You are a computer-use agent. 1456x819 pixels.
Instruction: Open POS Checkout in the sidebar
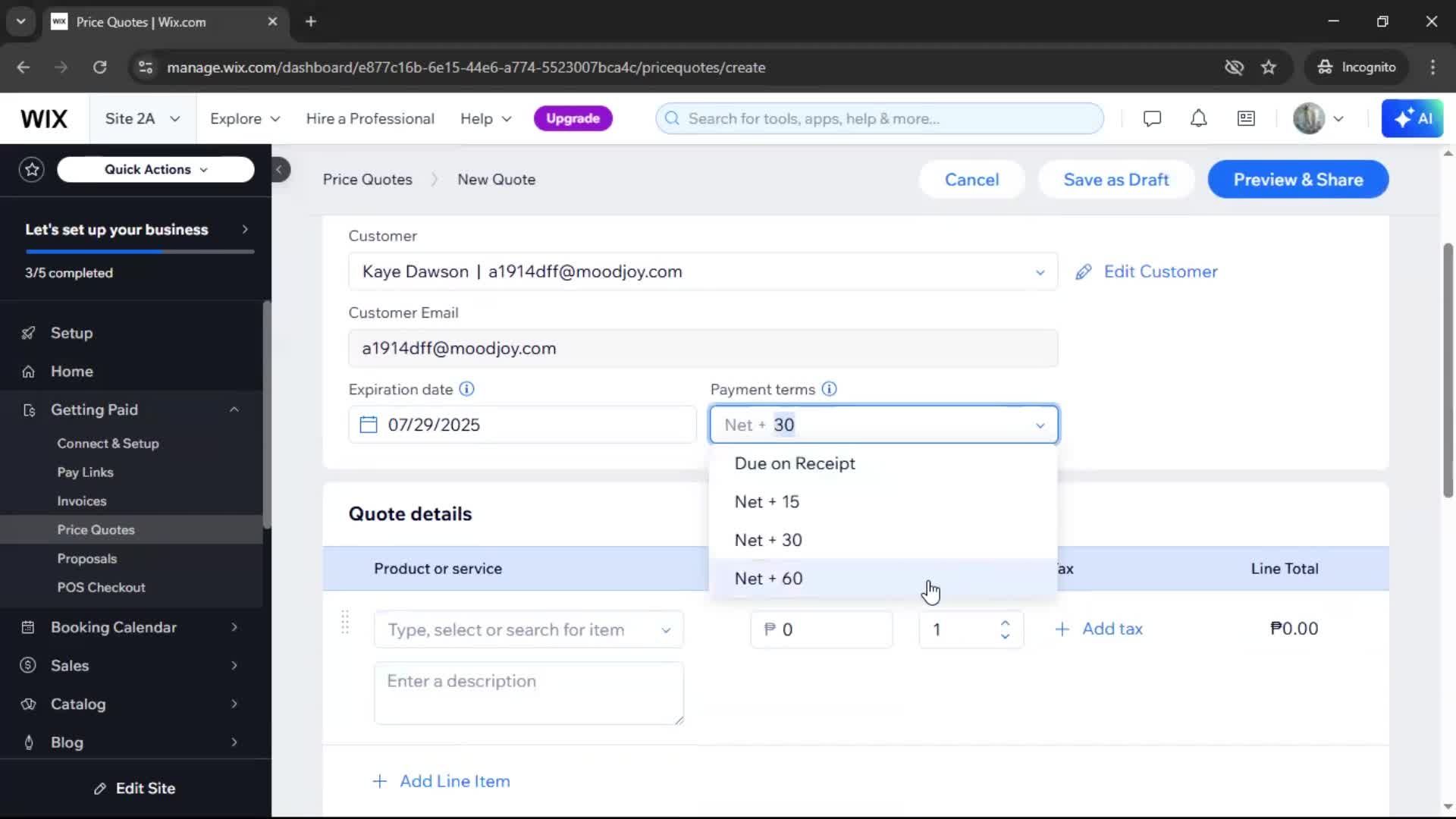pyautogui.click(x=101, y=588)
